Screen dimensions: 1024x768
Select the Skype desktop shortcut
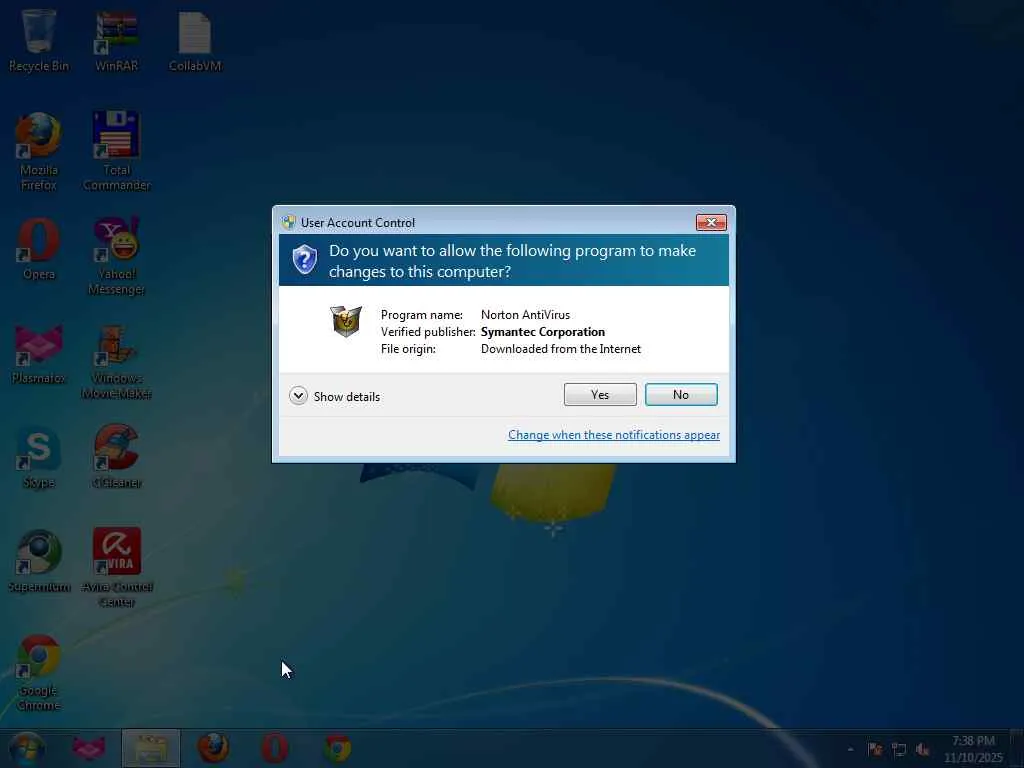pyautogui.click(x=39, y=457)
